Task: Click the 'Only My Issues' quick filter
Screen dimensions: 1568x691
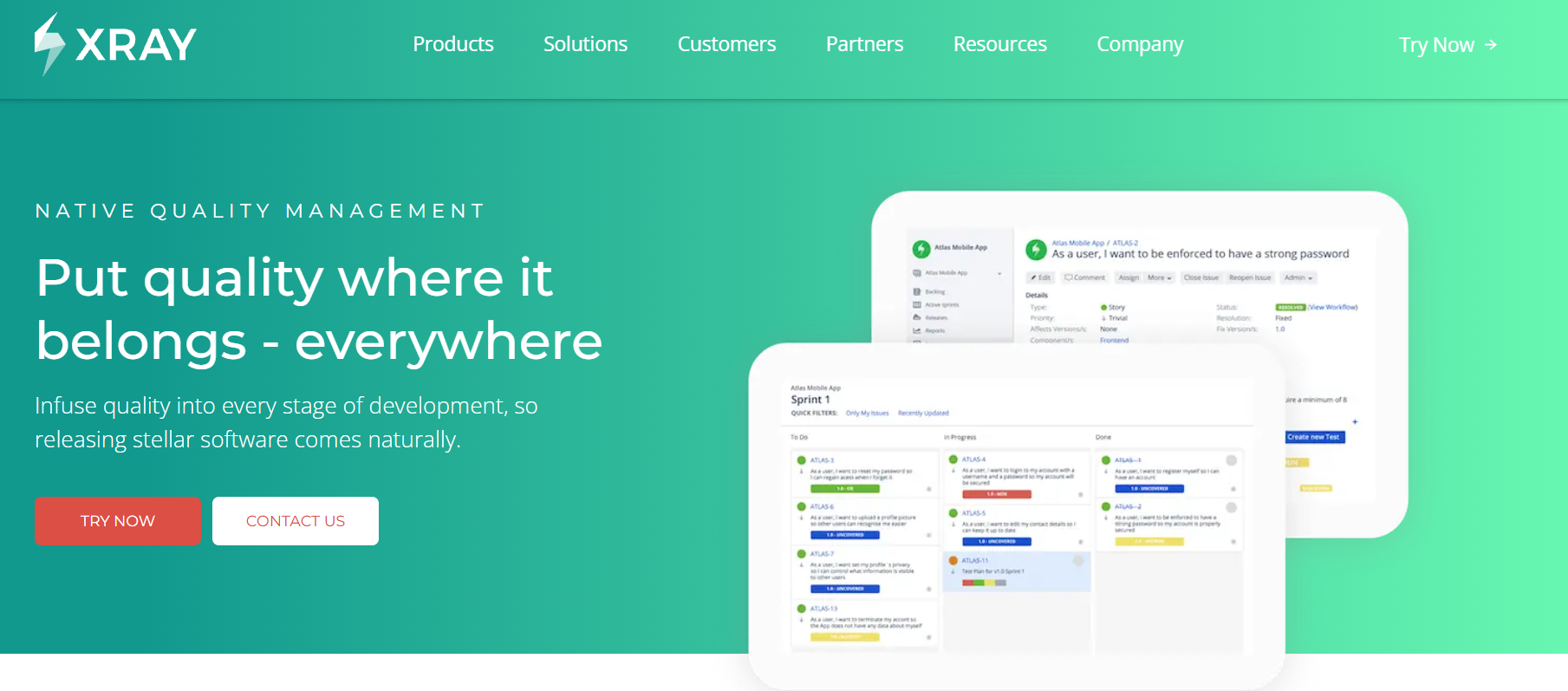Action: click(x=867, y=413)
